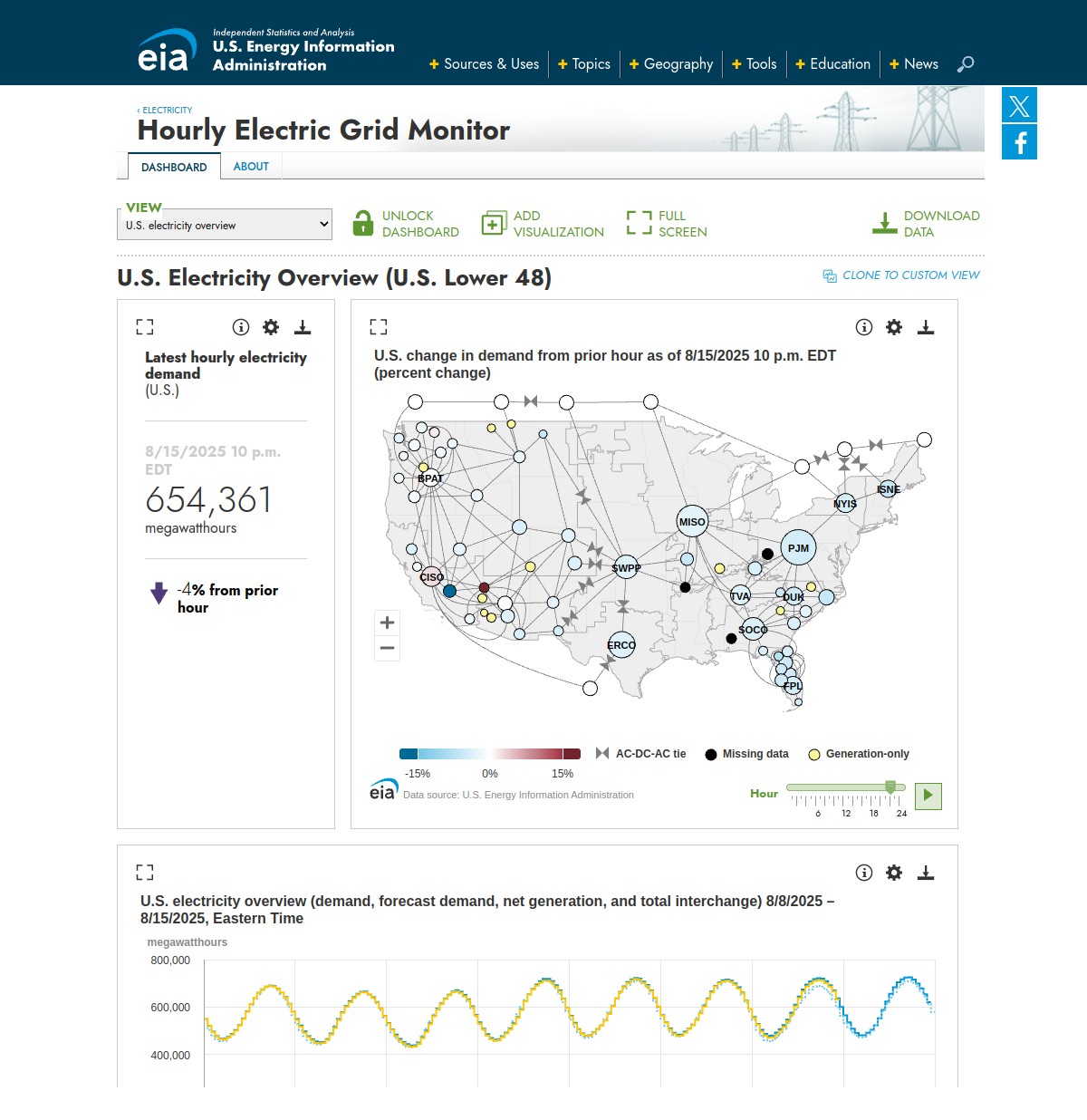Select the BPAT node on the map
Viewport: 1087px width, 1120px height.
click(x=429, y=478)
